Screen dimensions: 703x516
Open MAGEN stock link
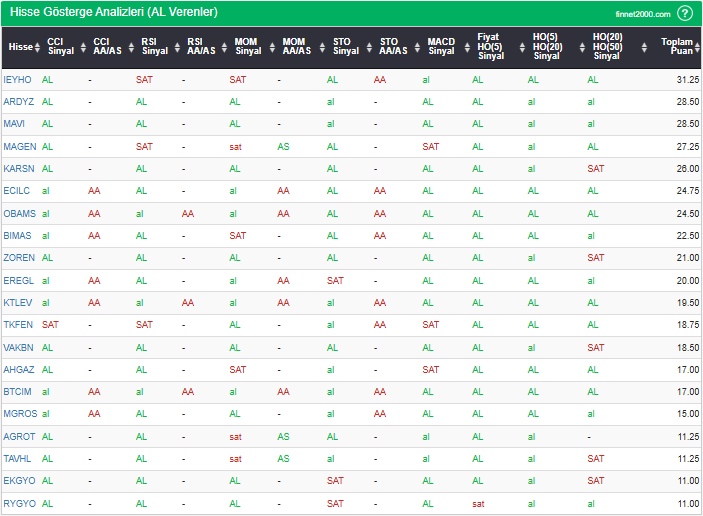[x=20, y=147]
